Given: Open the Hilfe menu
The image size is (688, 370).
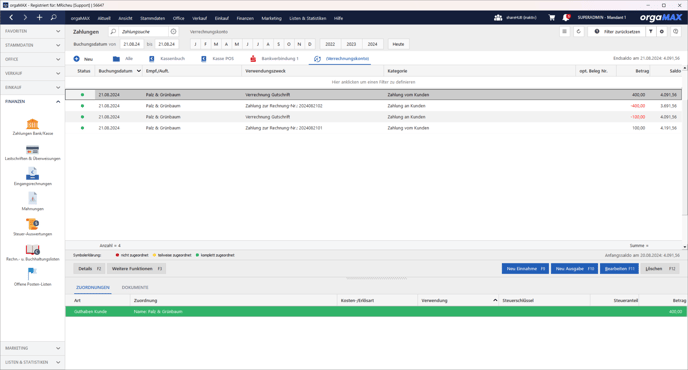Looking at the screenshot, I should coord(338,18).
